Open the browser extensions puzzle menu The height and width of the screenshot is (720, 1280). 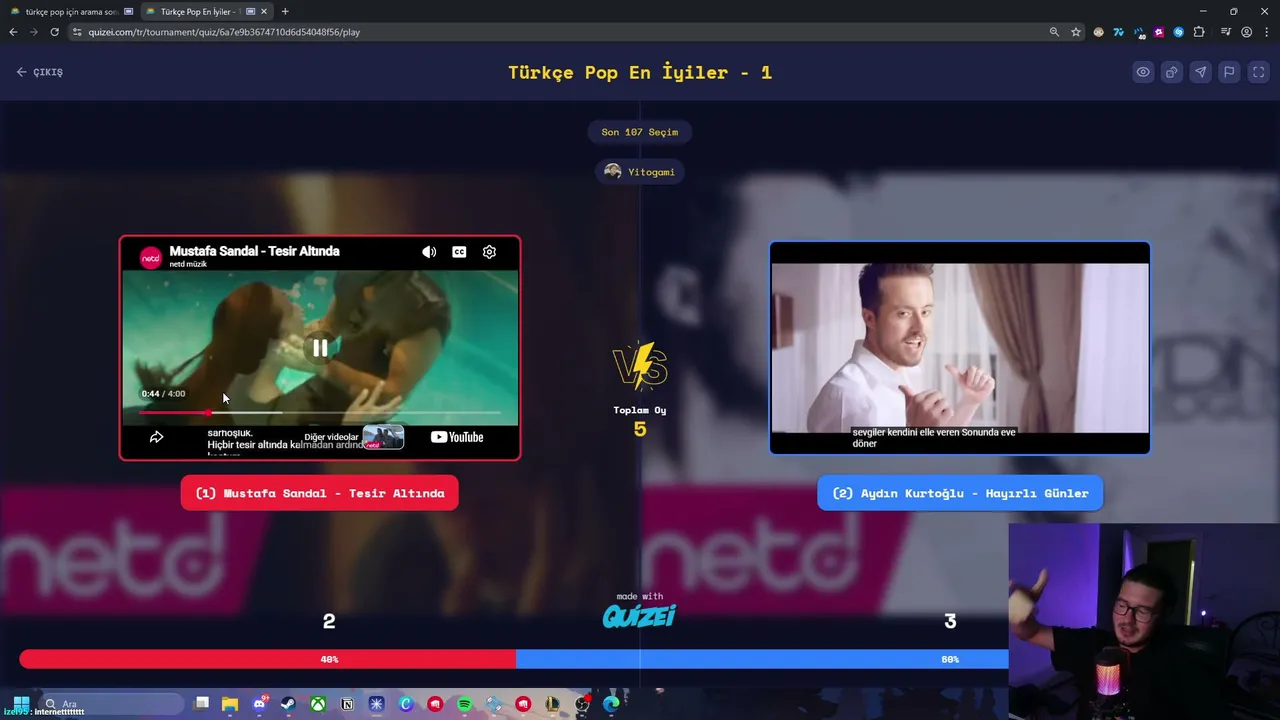tap(1199, 32)
